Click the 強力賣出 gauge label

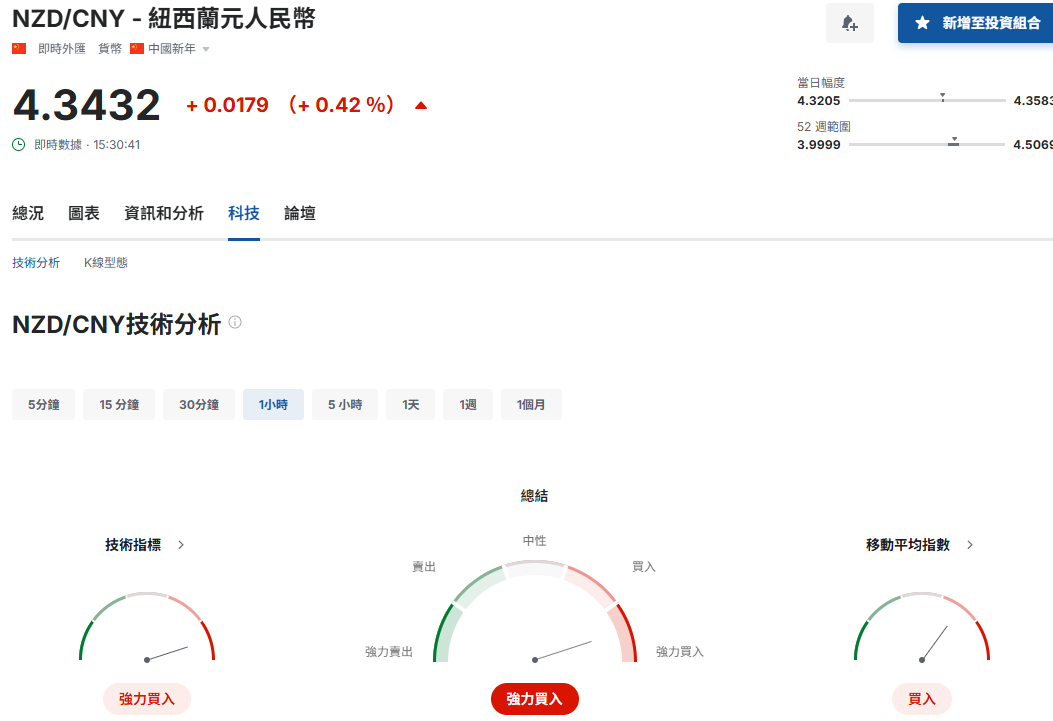coord(389,652)
